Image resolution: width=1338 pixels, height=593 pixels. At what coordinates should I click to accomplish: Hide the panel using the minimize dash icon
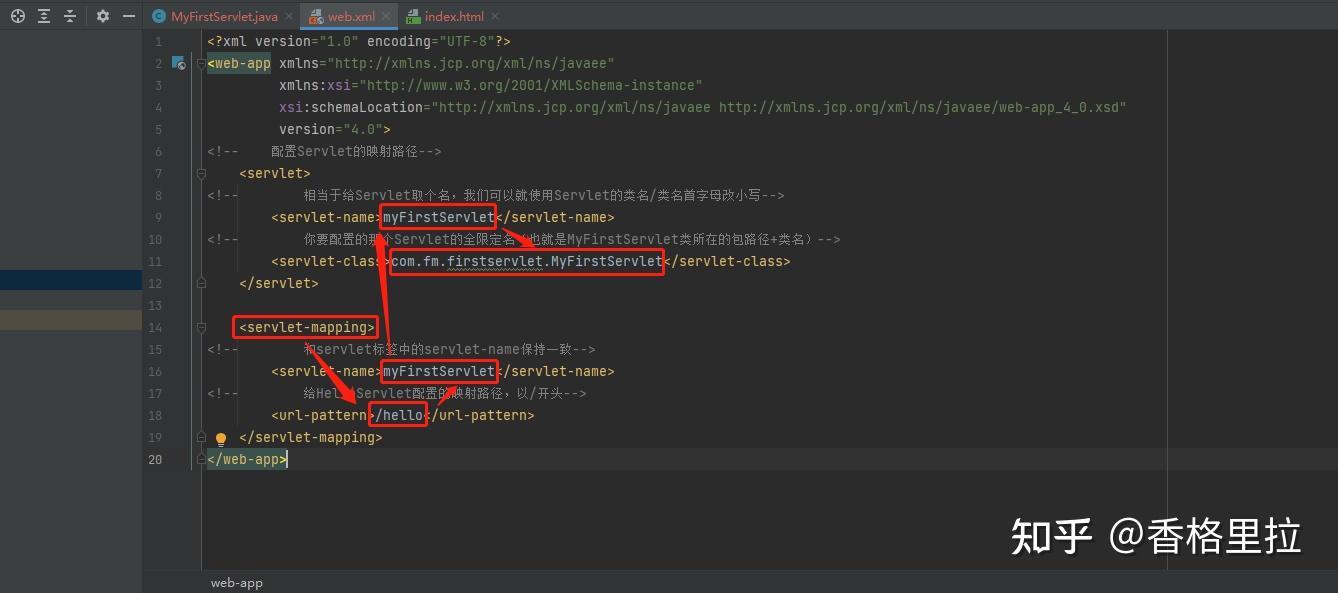pyautogui.click(x=128, y=16)
